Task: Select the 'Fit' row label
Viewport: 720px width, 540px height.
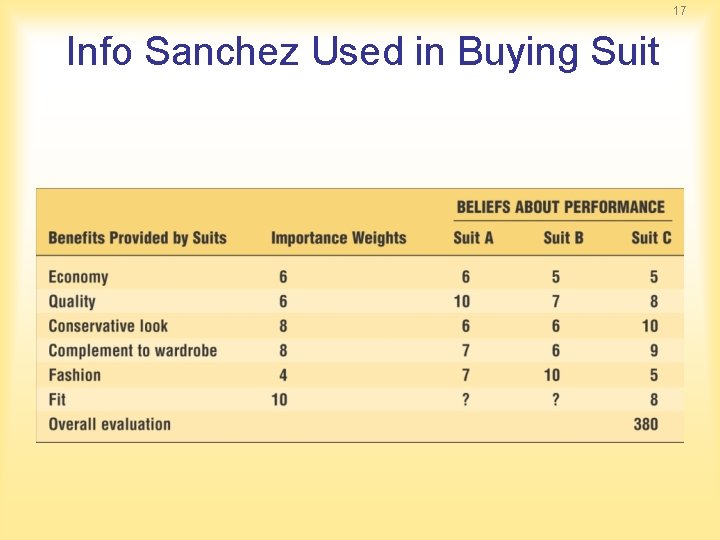Action: (57, 399)
